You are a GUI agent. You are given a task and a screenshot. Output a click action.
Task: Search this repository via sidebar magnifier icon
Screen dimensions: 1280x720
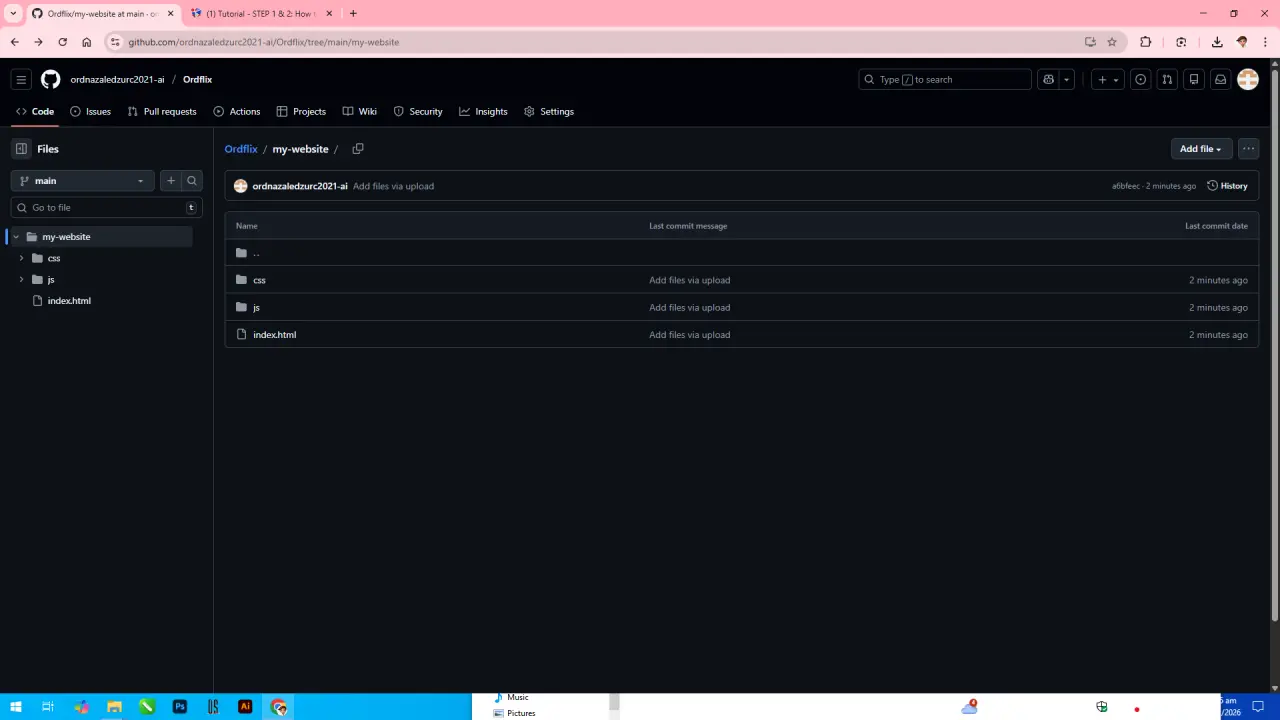click(x=192, y=181)
